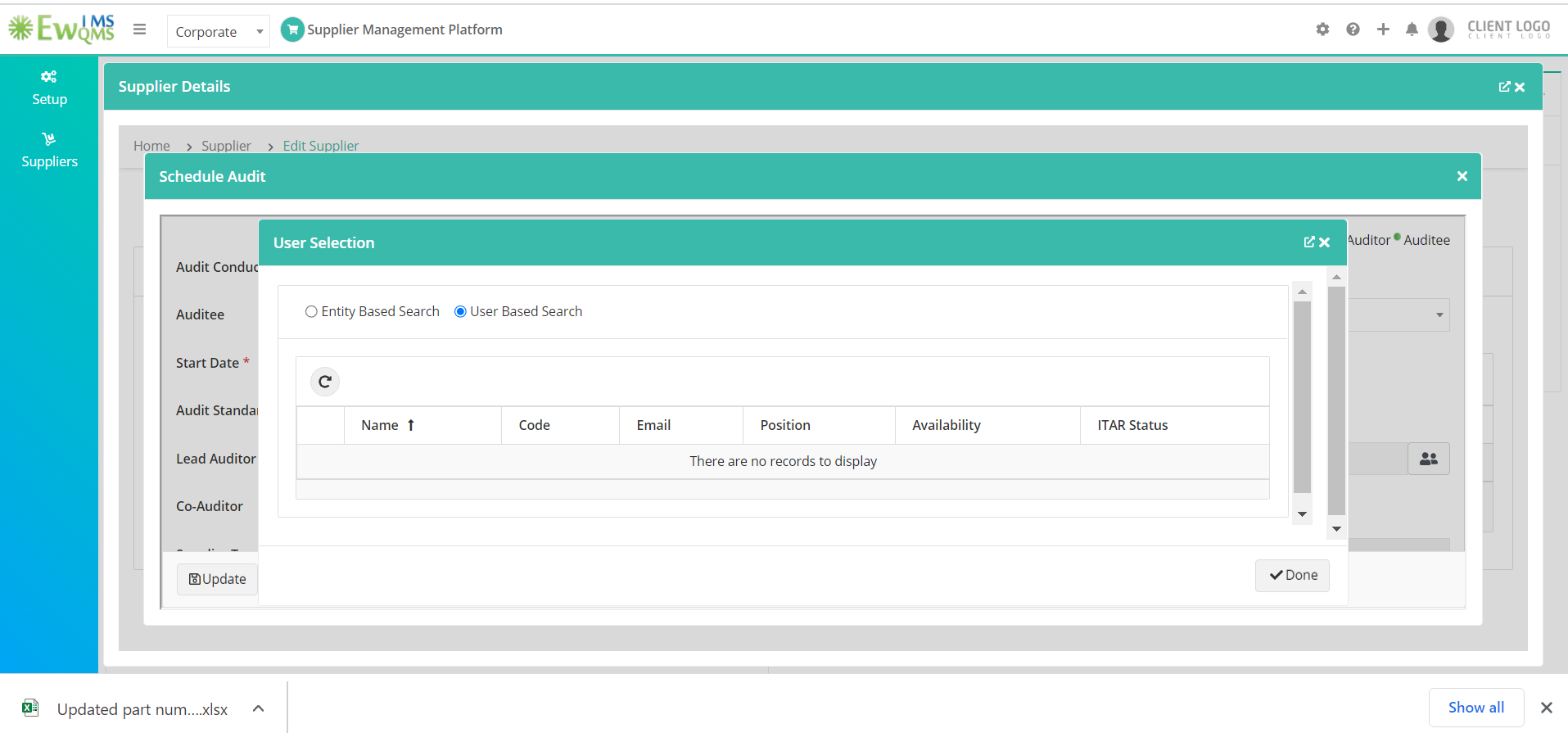Go to Home breadcrumb
Viewport: 1568px width, 733px height.
pyautogui.click(x=151, y=146)
